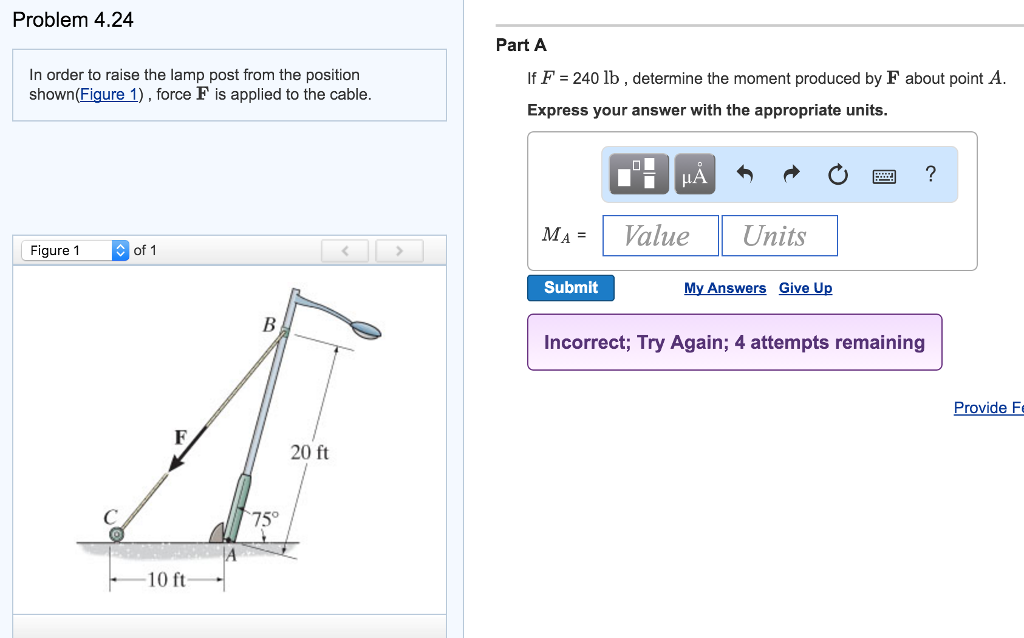Click inside the Value input field

660,235
